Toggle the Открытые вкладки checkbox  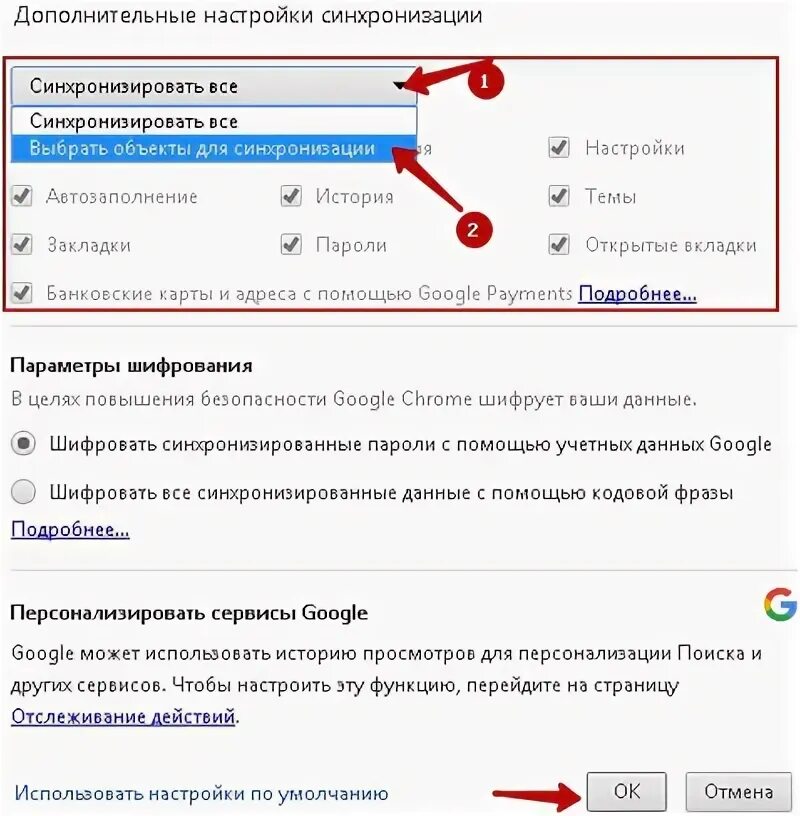[x=559, y=245]
